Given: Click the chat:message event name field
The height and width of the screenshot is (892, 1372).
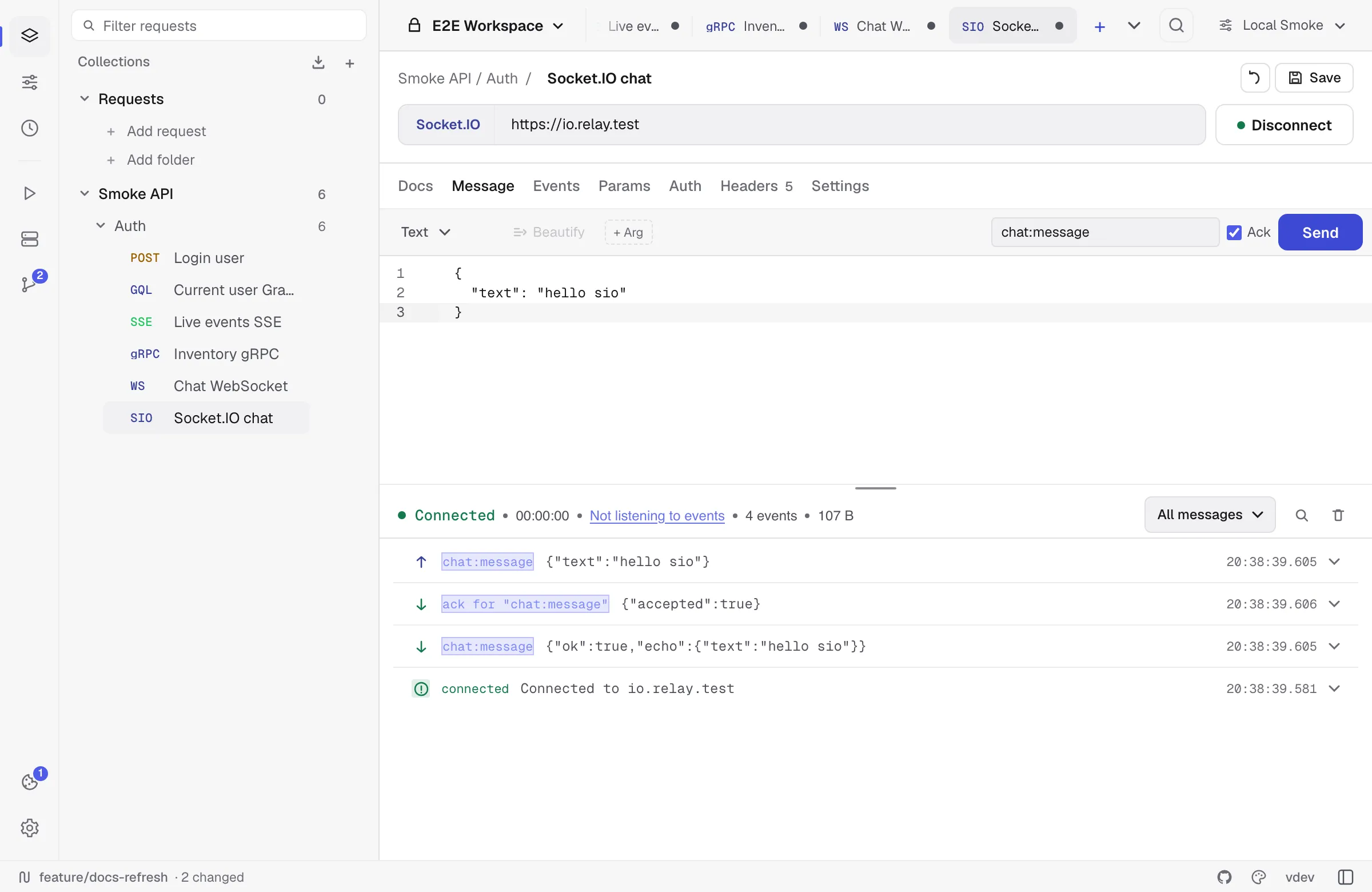Looking at the screenshot, I should pos(1104,232).
